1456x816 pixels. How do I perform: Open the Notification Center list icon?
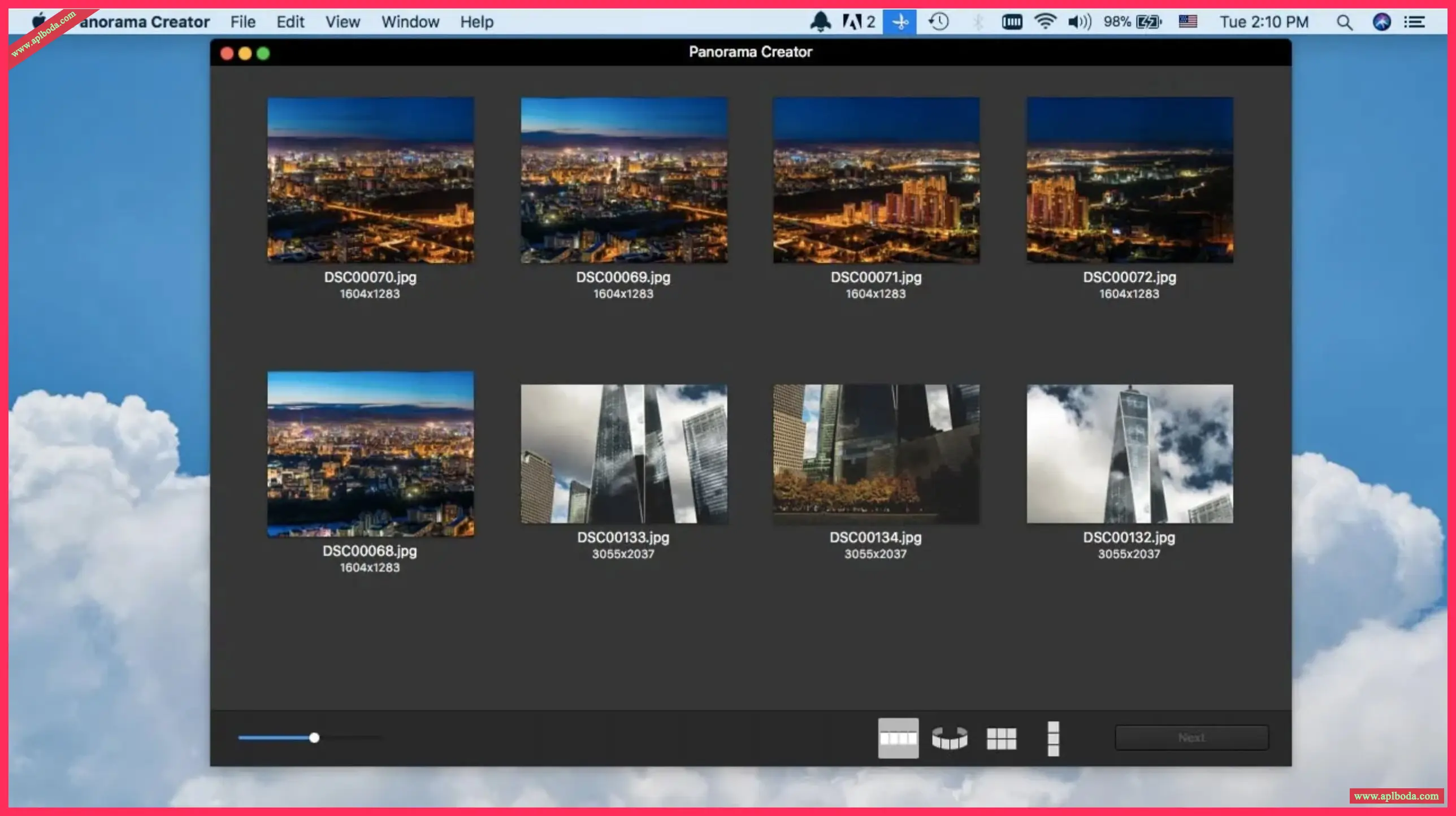click(x=1415, y=22)
